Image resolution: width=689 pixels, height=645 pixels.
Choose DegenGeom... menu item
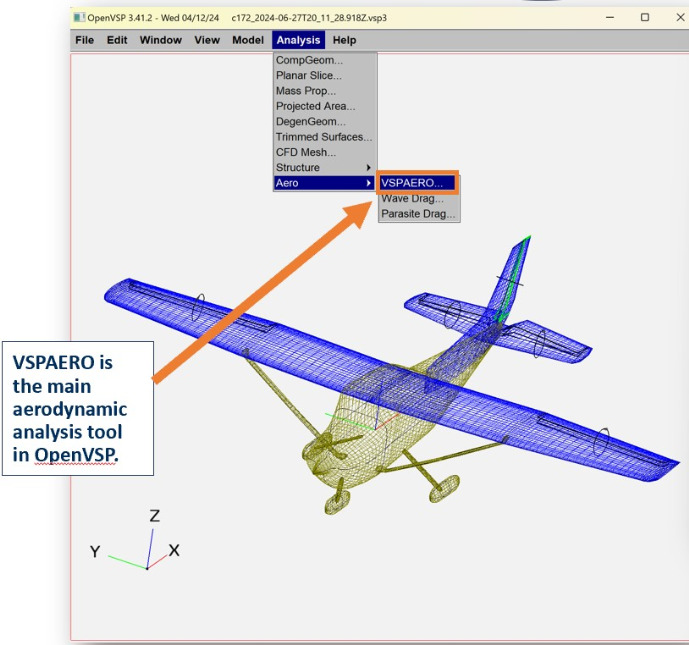312,121
